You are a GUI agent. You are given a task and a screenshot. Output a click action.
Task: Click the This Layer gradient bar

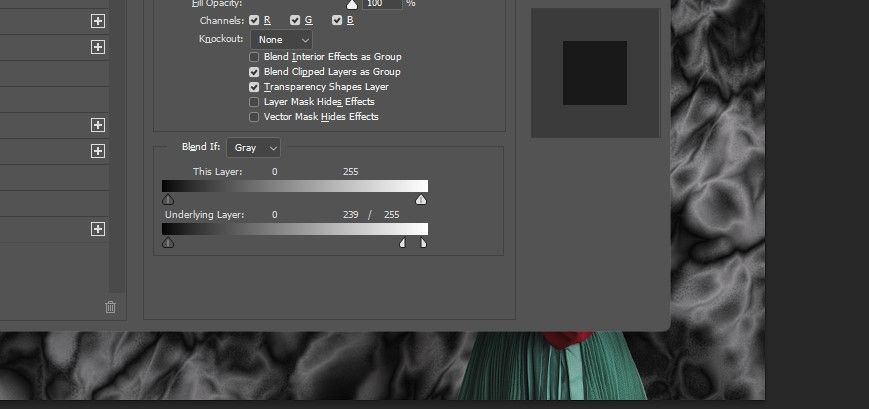click(x=295, y=186)
